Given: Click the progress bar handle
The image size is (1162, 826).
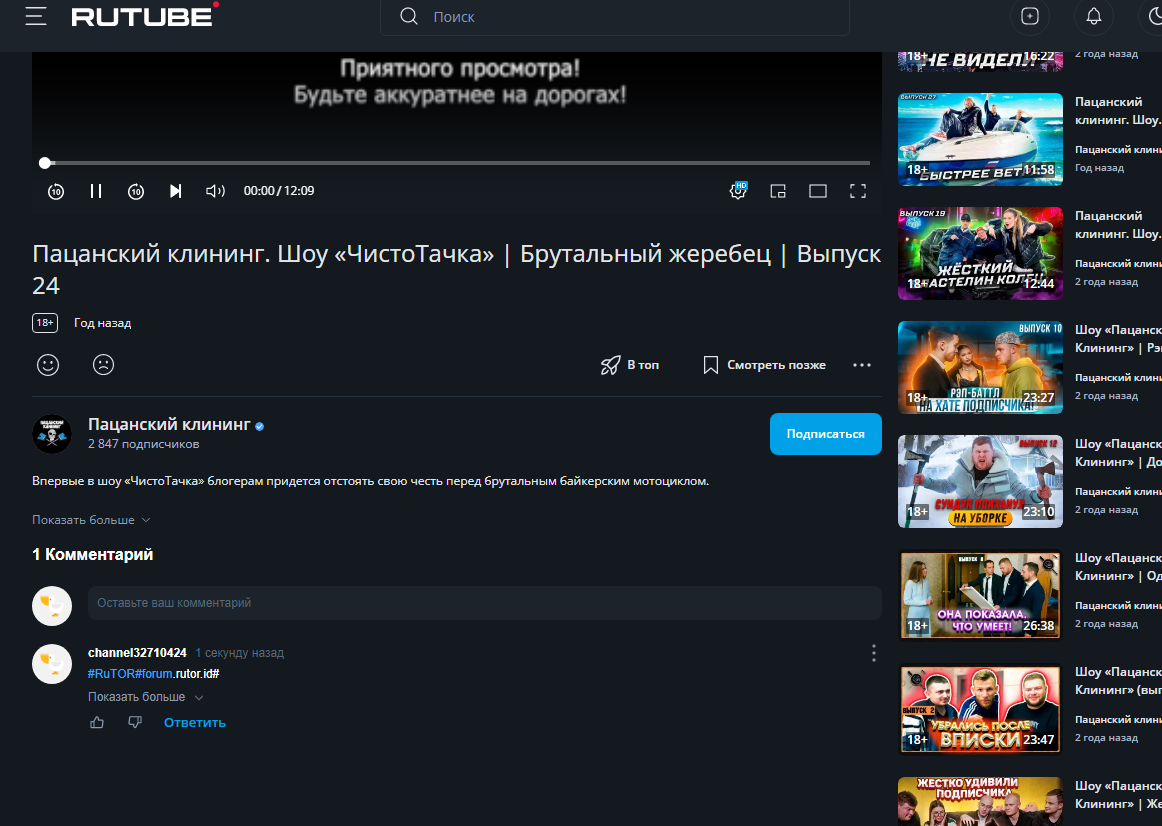Looking at the screenshot, I should (45, 163).
